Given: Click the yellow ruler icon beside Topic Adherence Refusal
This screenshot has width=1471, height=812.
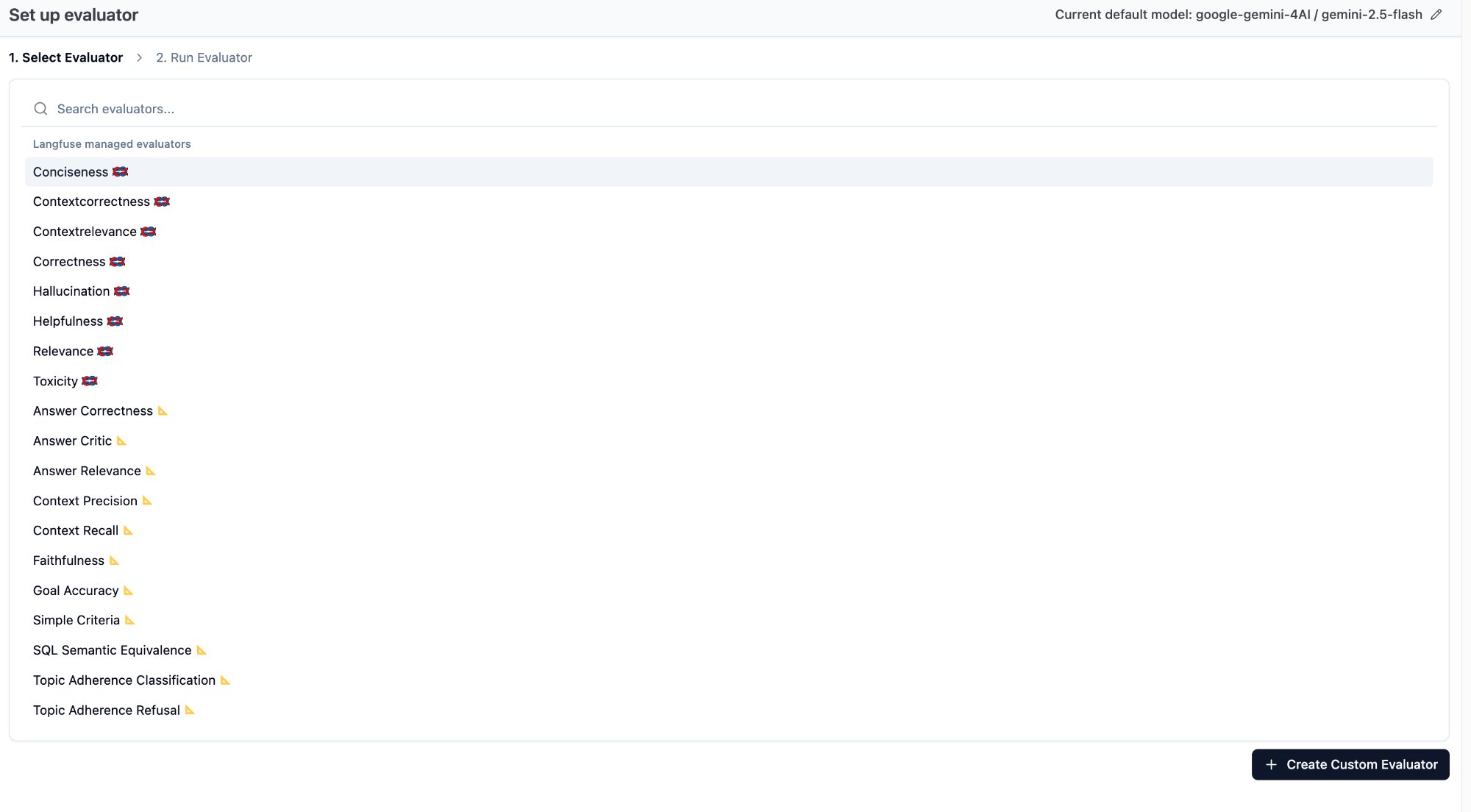Looking at the screenshot, I should click(190, 710).
